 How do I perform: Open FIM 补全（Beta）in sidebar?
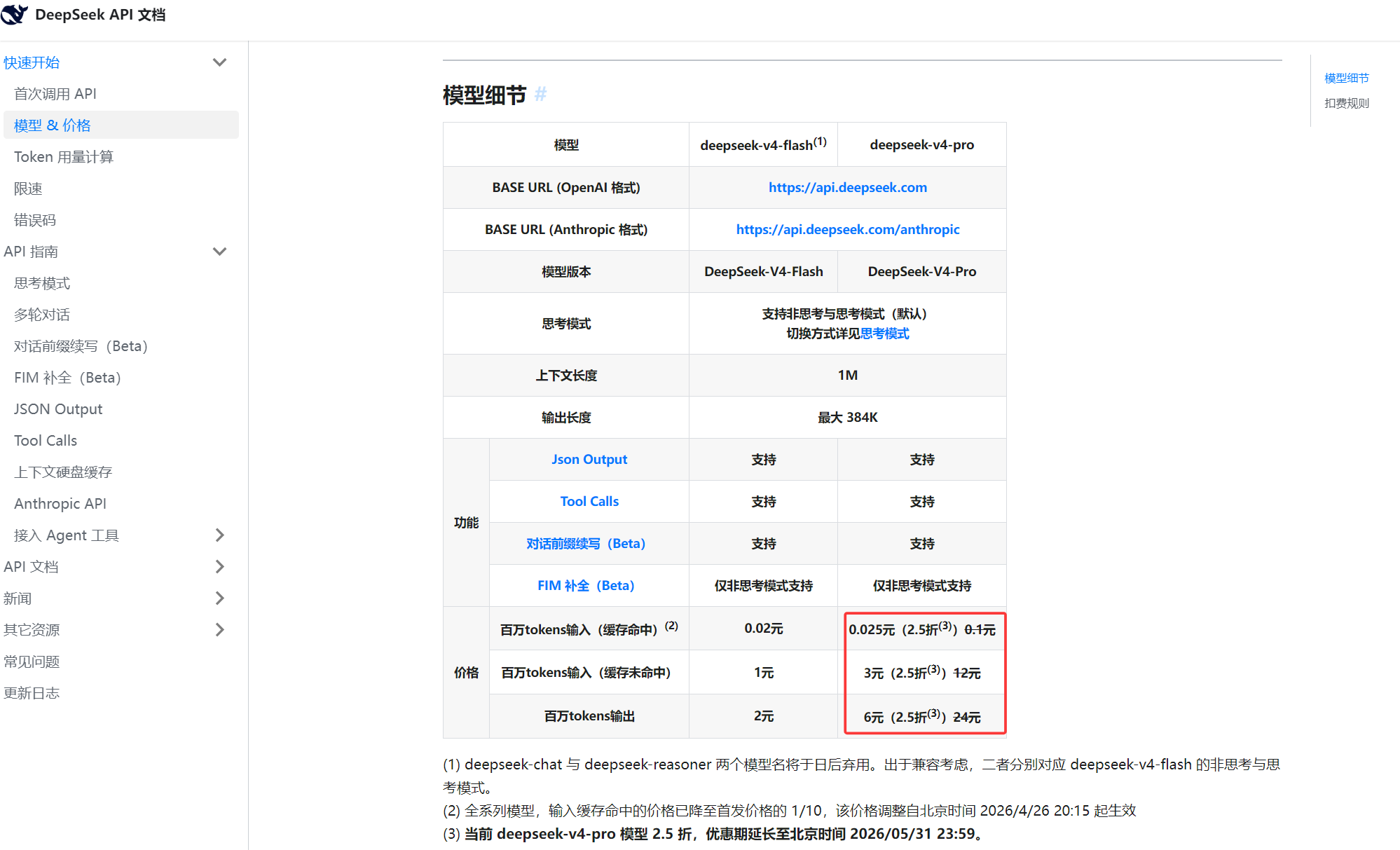tap(67, 378)
